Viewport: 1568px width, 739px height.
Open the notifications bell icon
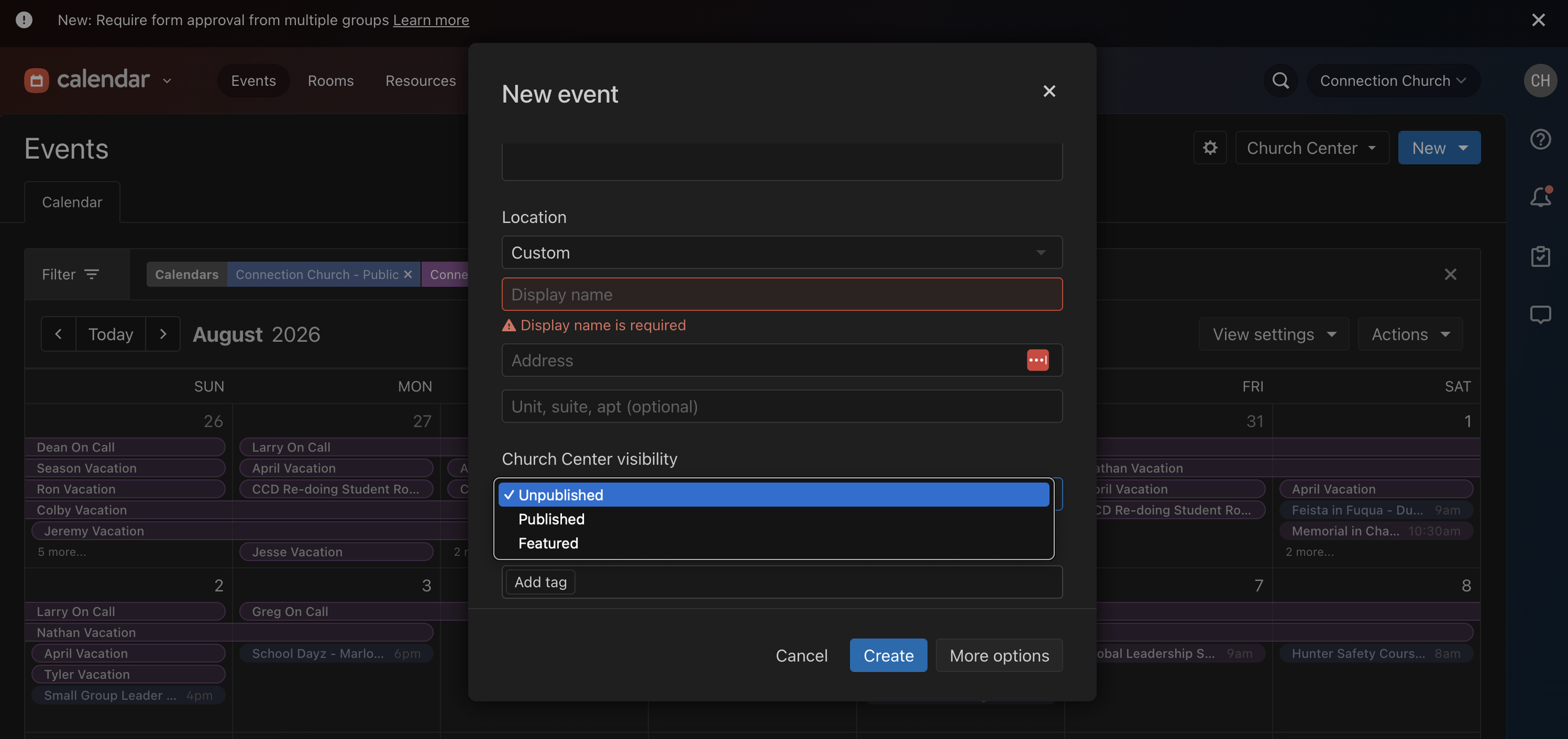click(1540, 197)
